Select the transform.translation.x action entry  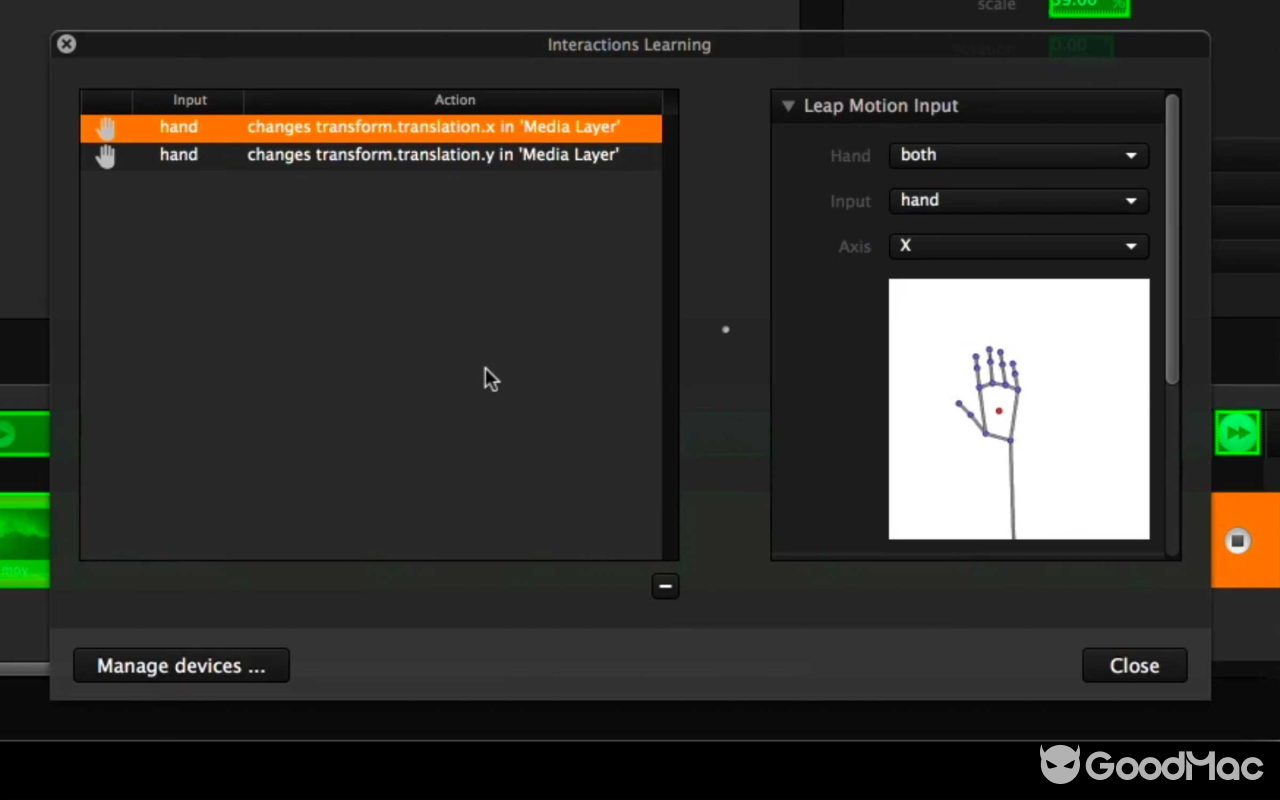pyautogui.click(x=433, y=128)
